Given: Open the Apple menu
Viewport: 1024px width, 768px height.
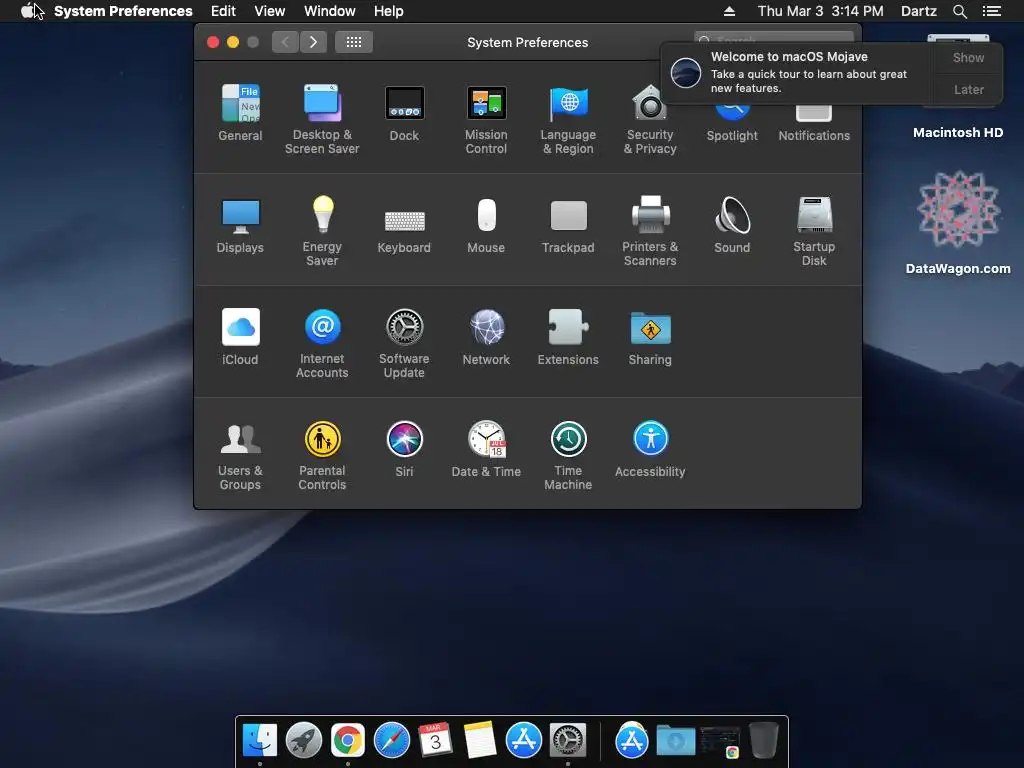Looking at the screenshot, I should [x=28, y=11].
